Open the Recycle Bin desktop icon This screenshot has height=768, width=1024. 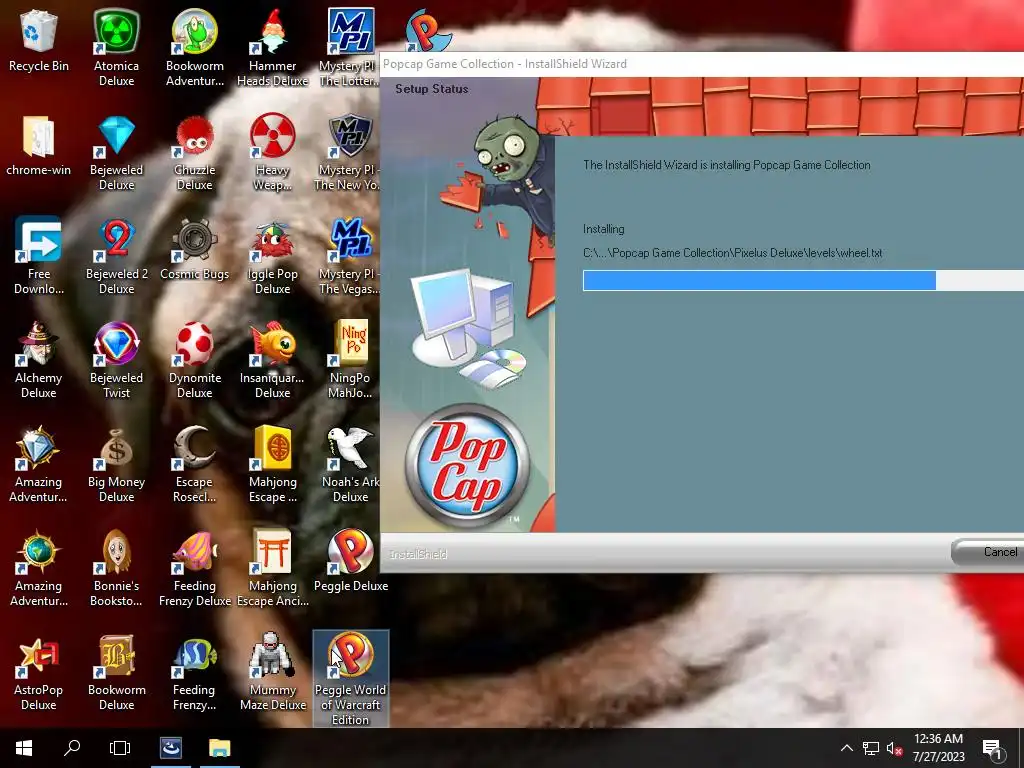pyautogui.click(x=39, y=40)
